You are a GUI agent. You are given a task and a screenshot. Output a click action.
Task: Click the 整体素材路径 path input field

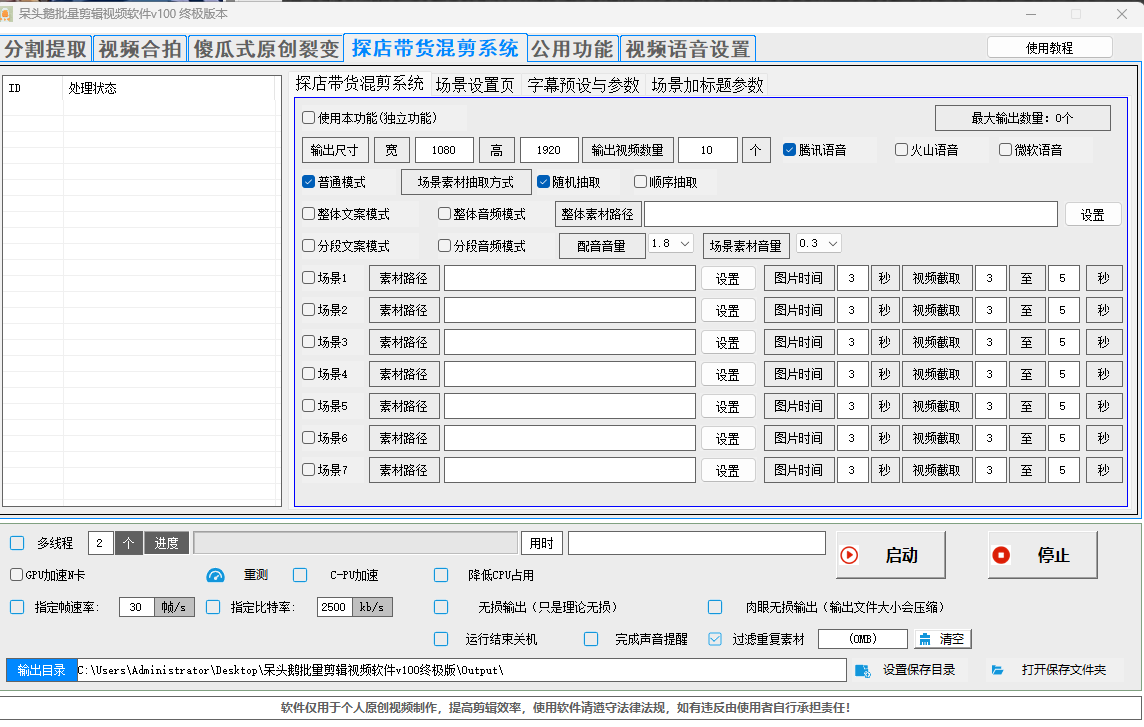coord(850,214)
